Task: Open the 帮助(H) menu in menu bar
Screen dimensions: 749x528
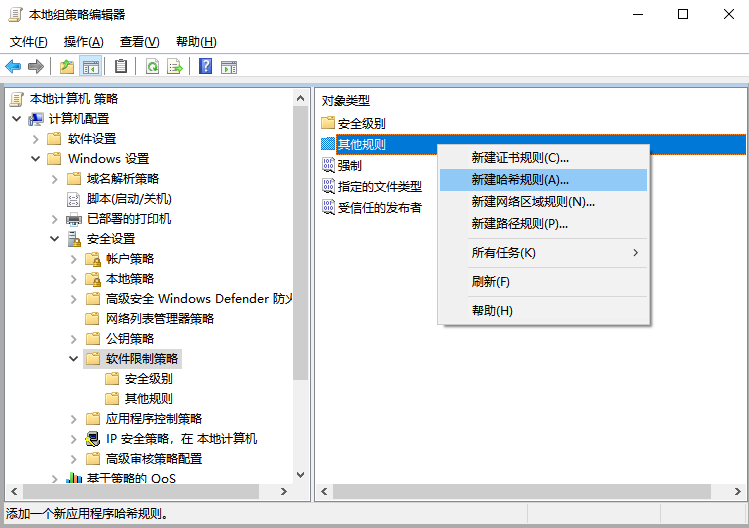Action: click(x=196, y=42)
